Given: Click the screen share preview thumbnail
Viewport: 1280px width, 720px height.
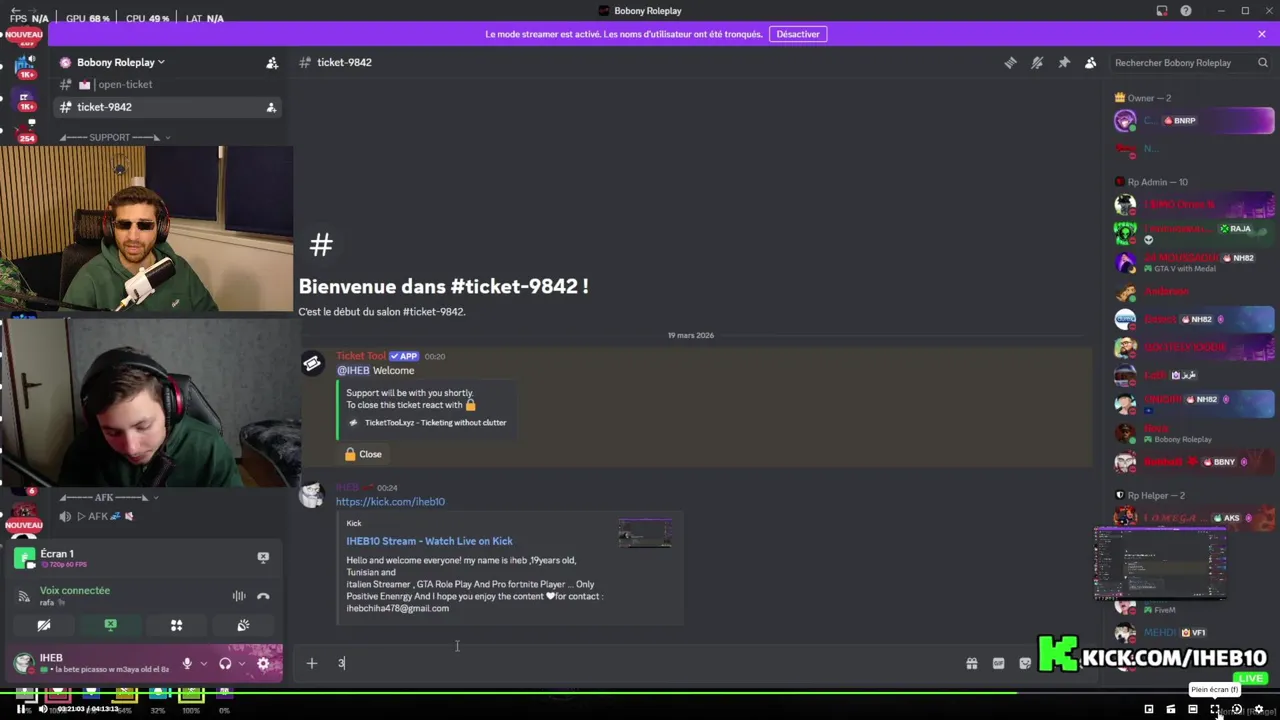Looking at the screenshot, I should 1160,563.
